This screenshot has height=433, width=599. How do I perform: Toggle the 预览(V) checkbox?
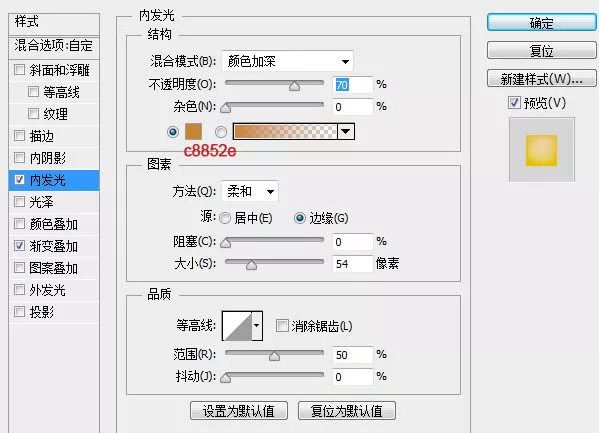514,102
